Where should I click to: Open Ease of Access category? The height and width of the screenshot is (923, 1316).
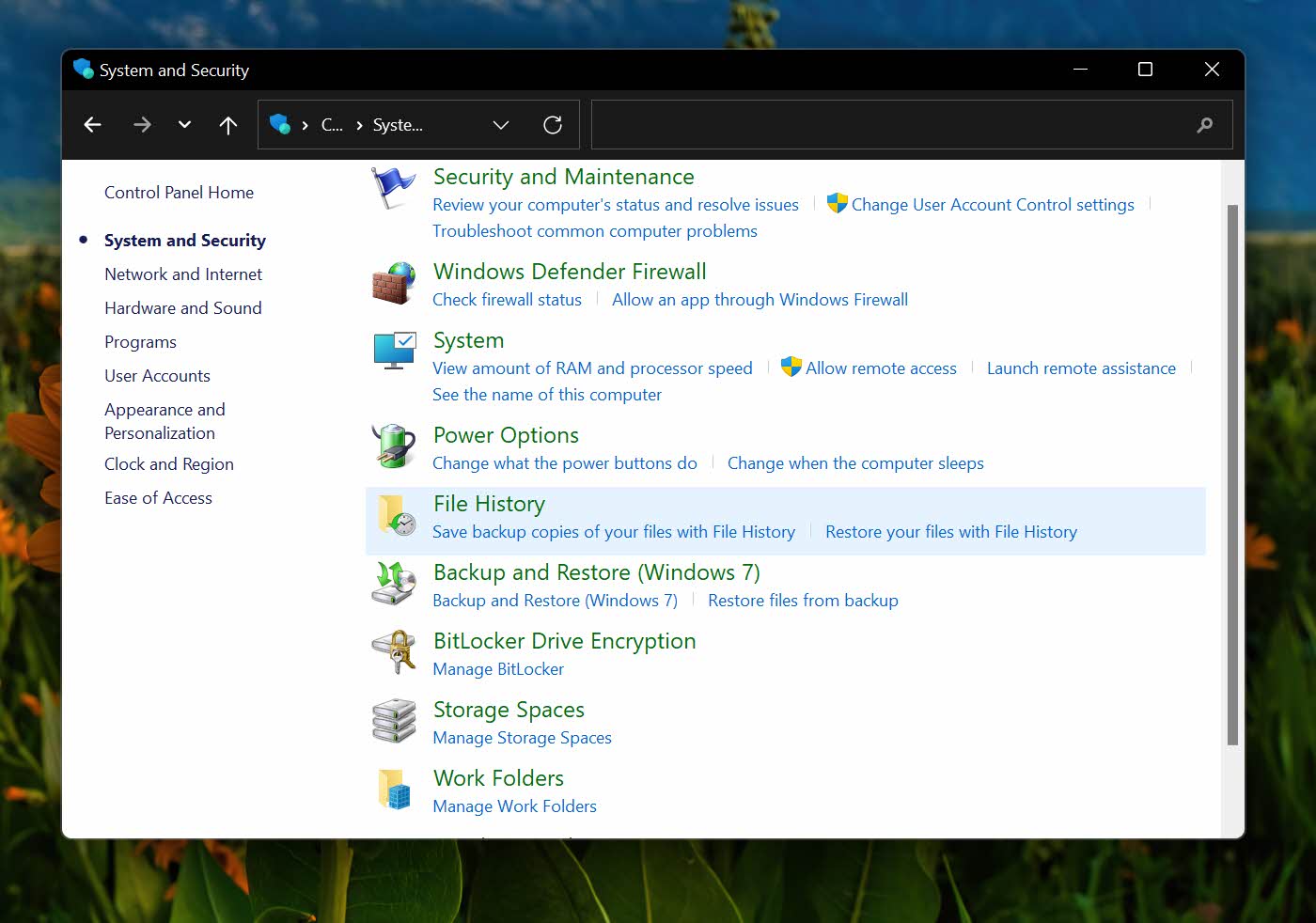[158, 498]
